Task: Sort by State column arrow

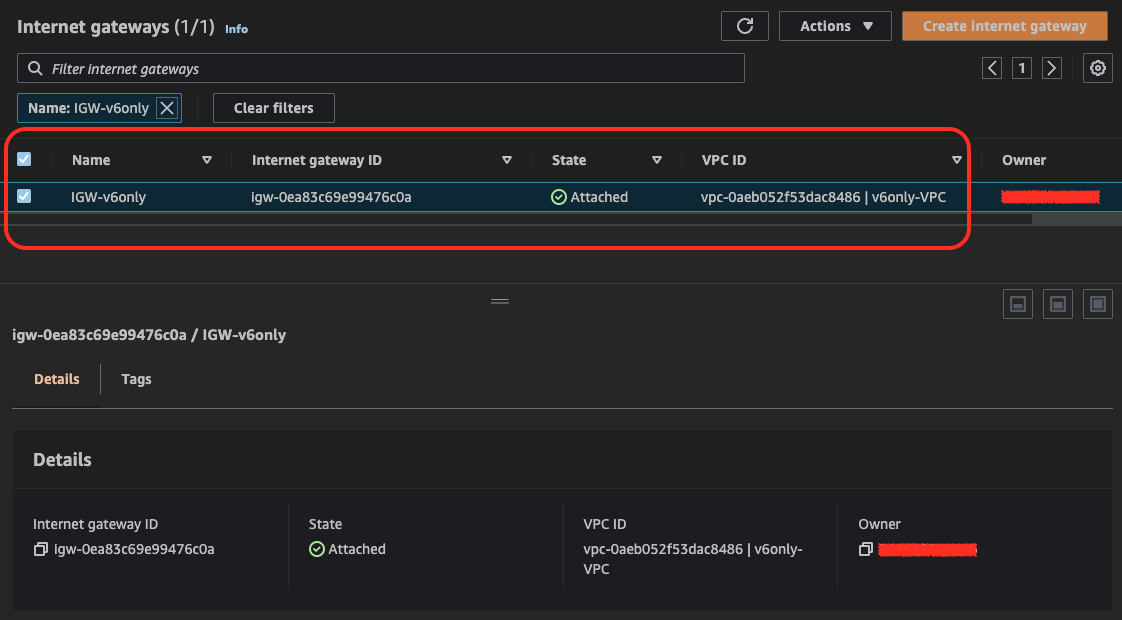Action: 657,160
